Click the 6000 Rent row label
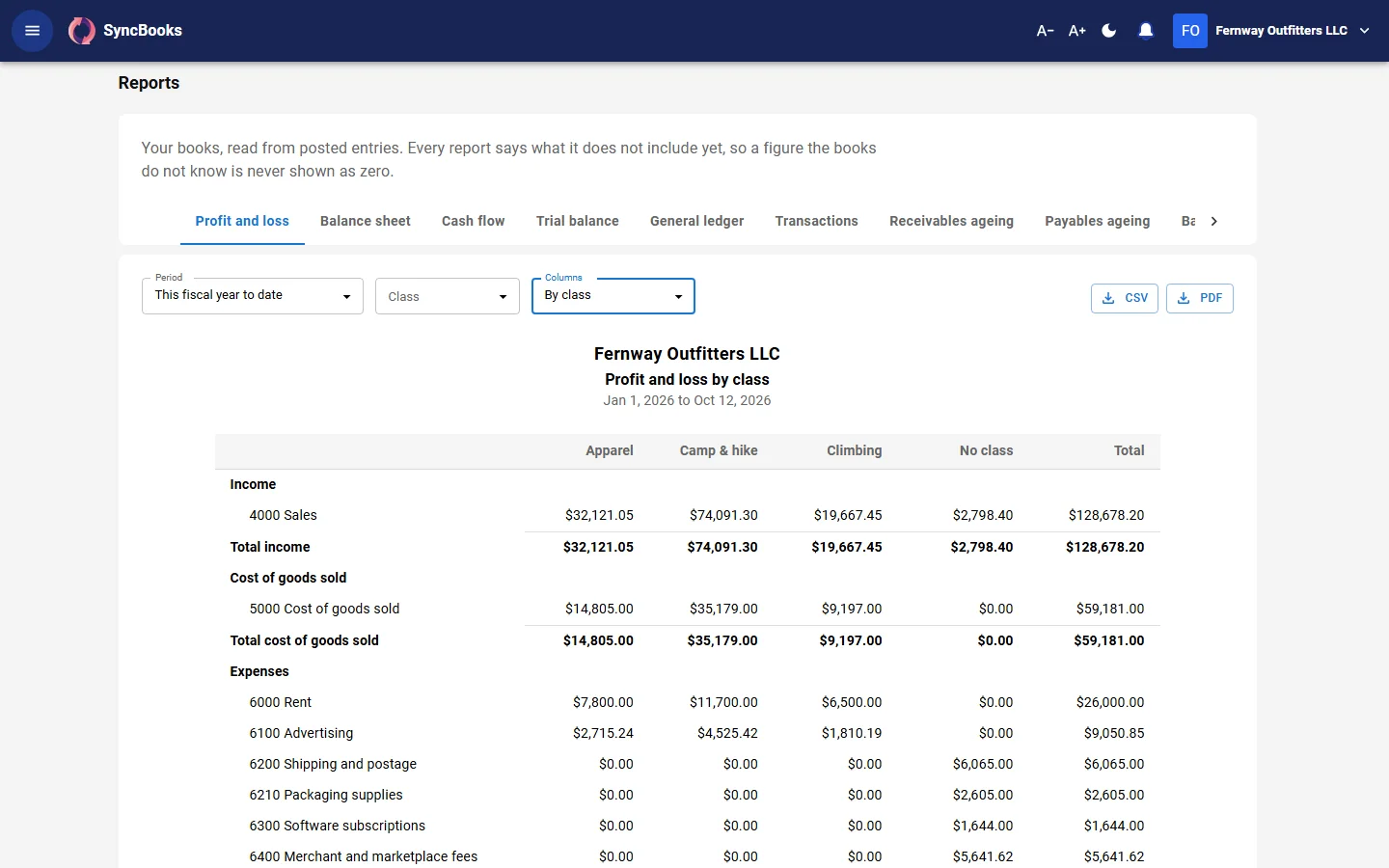 pos(281,702)
